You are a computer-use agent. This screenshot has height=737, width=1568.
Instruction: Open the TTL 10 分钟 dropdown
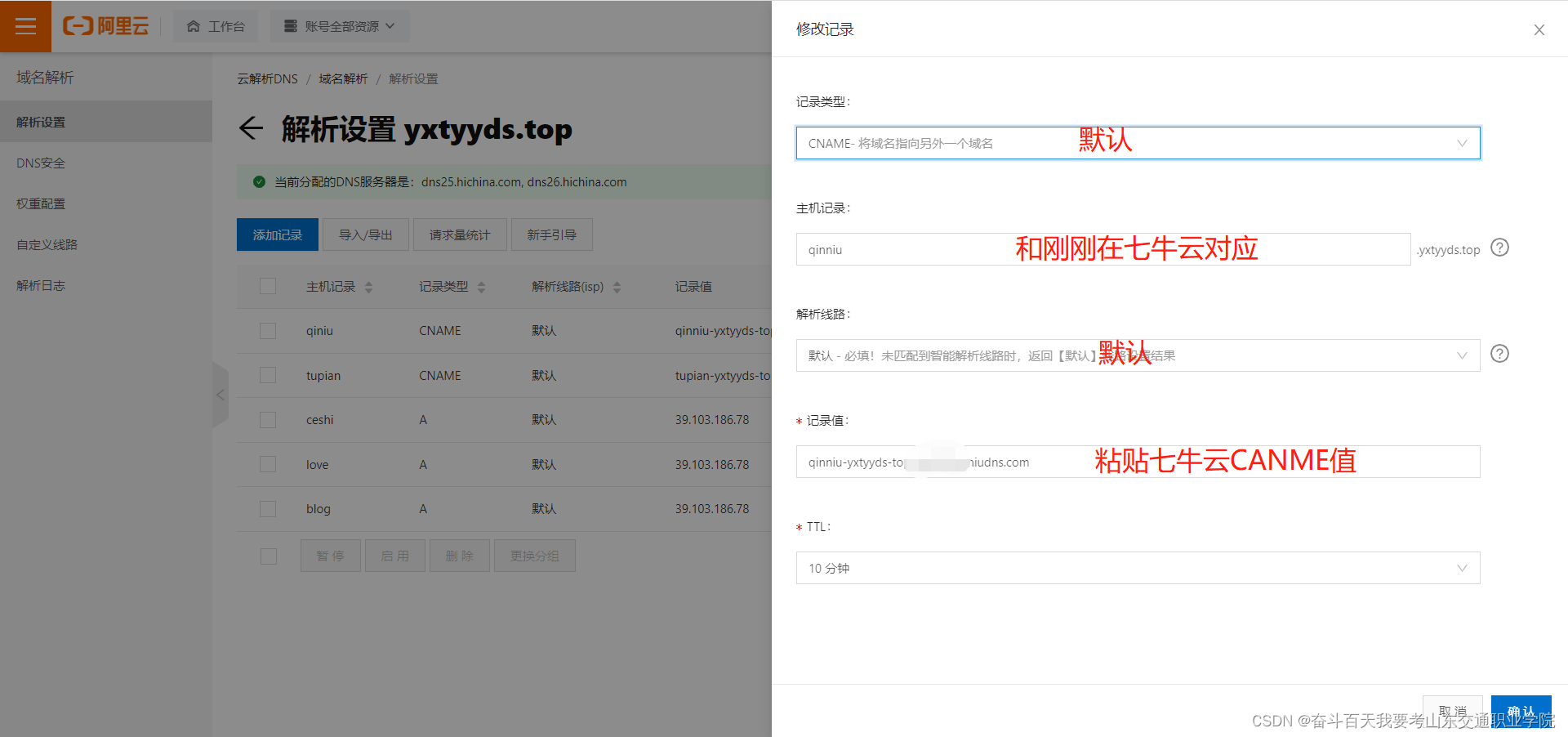tap(1138, 568)
